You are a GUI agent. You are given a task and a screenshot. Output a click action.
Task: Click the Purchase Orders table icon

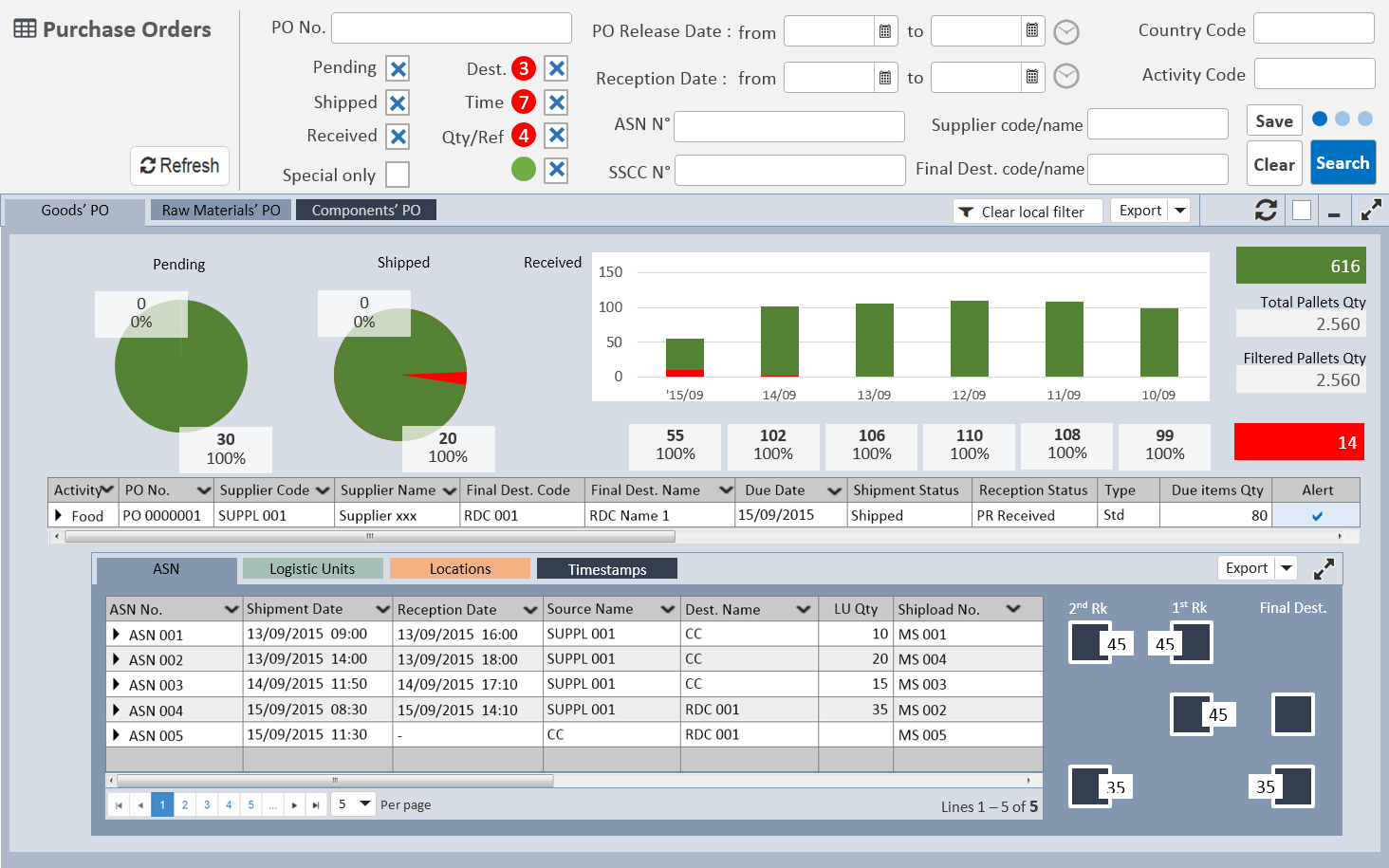pos(25,28)
